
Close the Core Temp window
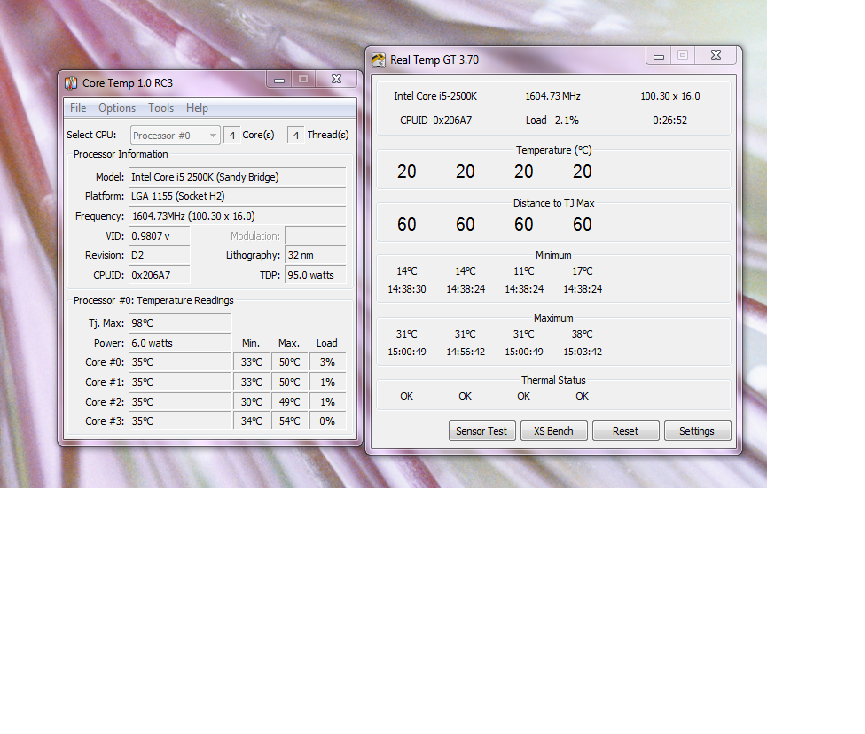337,79
